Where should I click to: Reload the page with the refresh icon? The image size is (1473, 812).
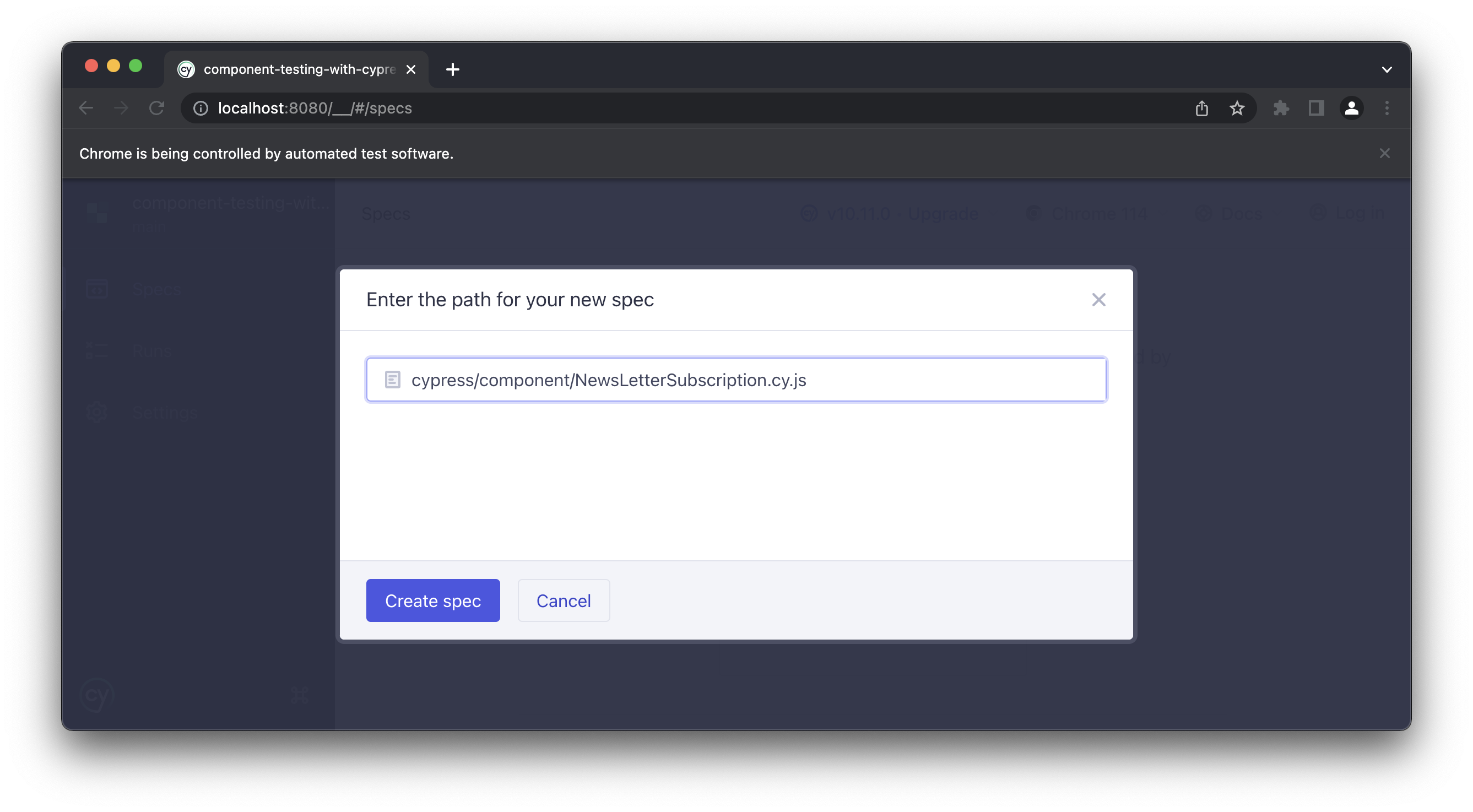[x=156, y=108]
